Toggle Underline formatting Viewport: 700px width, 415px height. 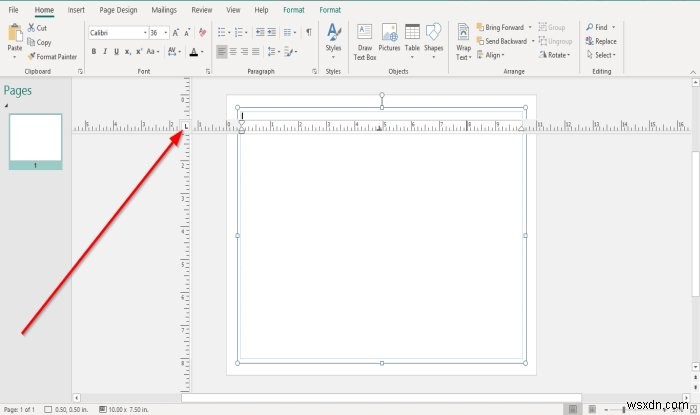point(116,52)
